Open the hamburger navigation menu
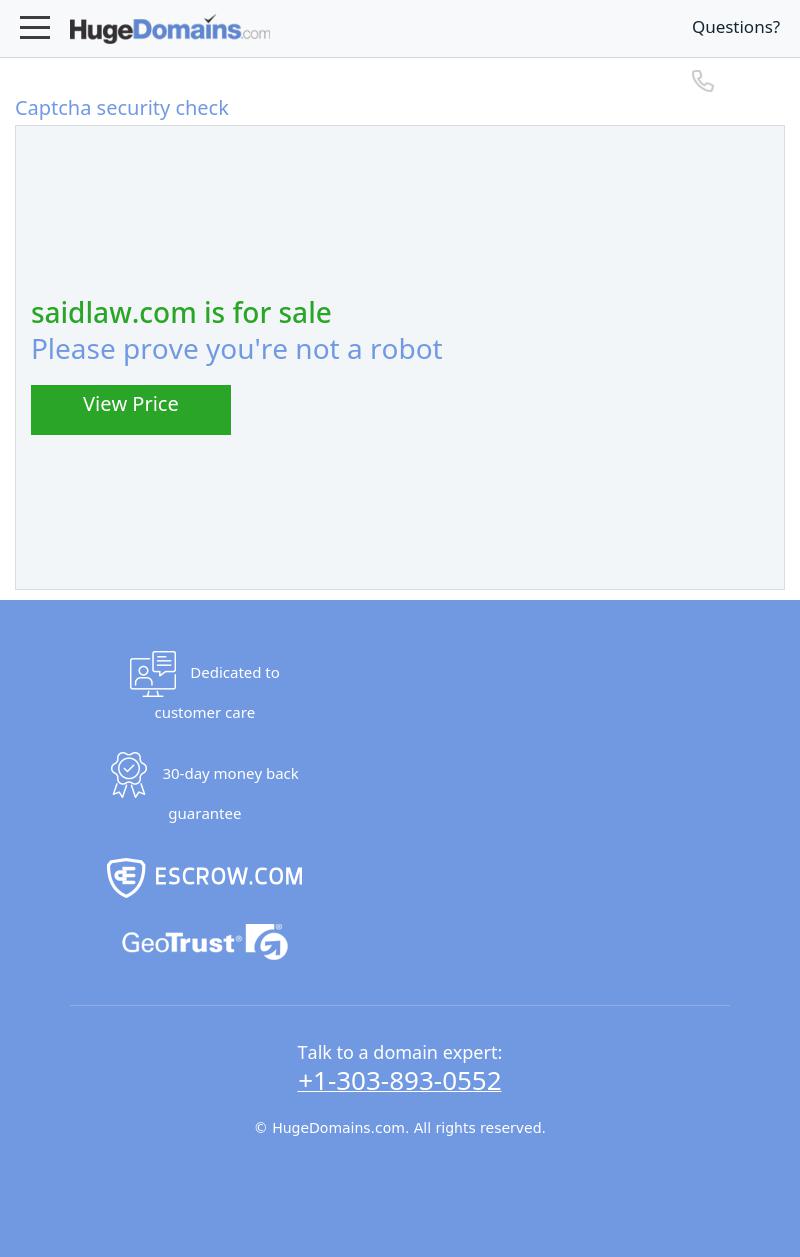 click(35, 27)
